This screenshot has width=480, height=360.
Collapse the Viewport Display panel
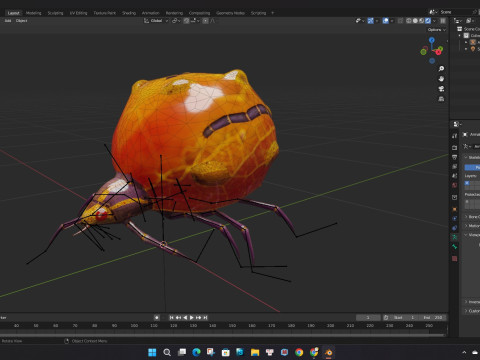(472, 235)
